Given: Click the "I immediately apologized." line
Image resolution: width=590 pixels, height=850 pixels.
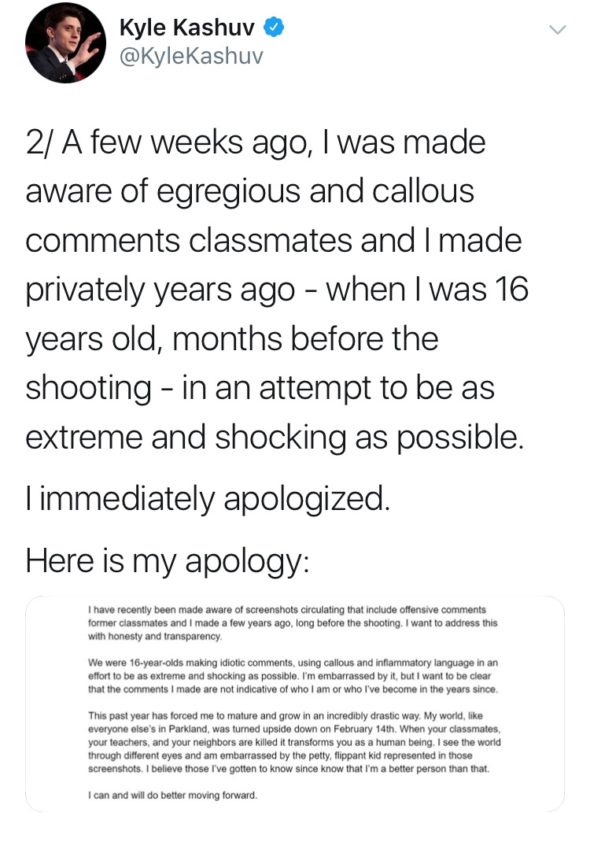Looking at the screenshot, I should tap(208, 499).
